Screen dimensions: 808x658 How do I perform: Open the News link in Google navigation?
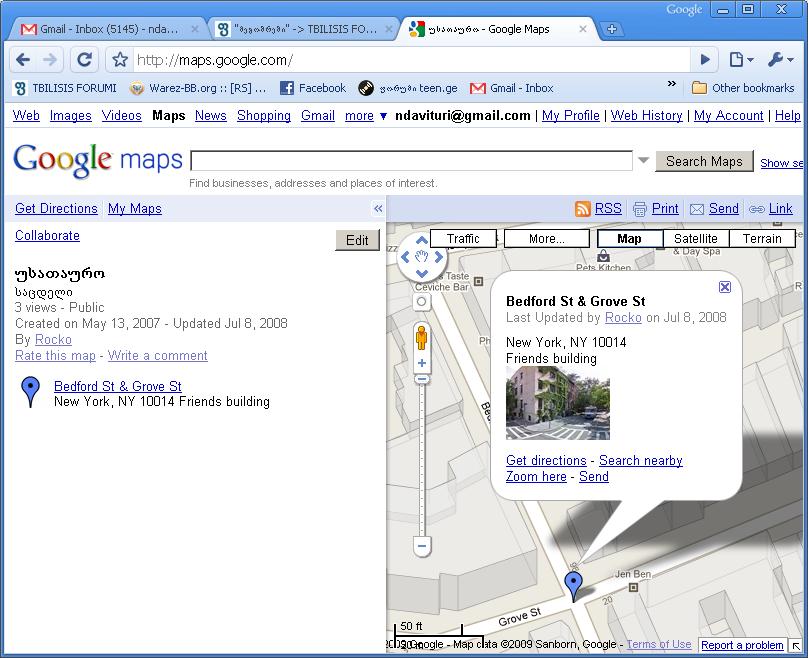tap(211, 115)
